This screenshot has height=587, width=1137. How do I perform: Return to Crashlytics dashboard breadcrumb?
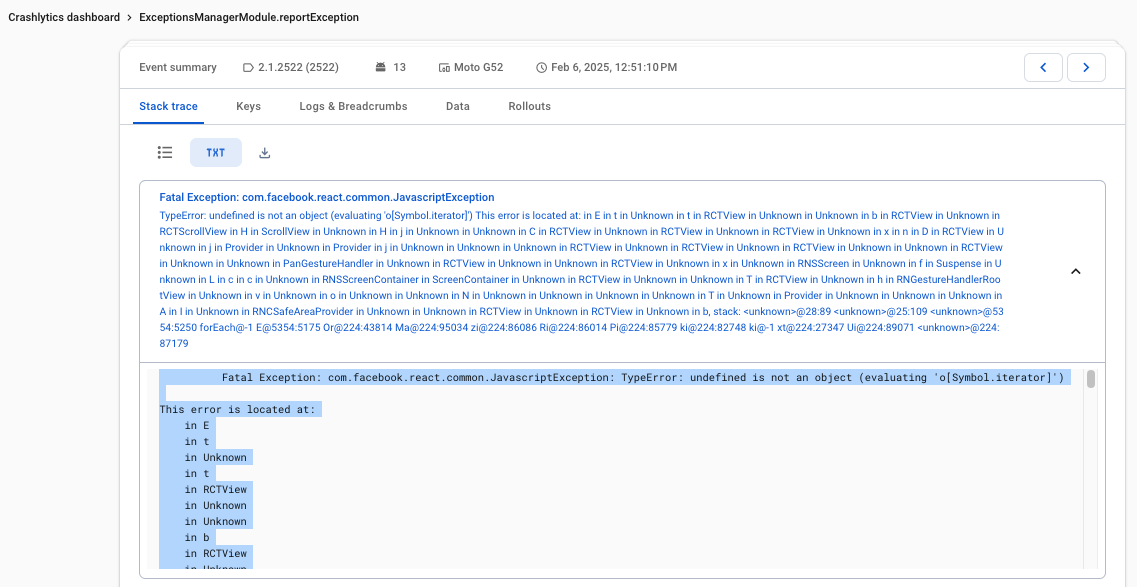coord(64,18)
